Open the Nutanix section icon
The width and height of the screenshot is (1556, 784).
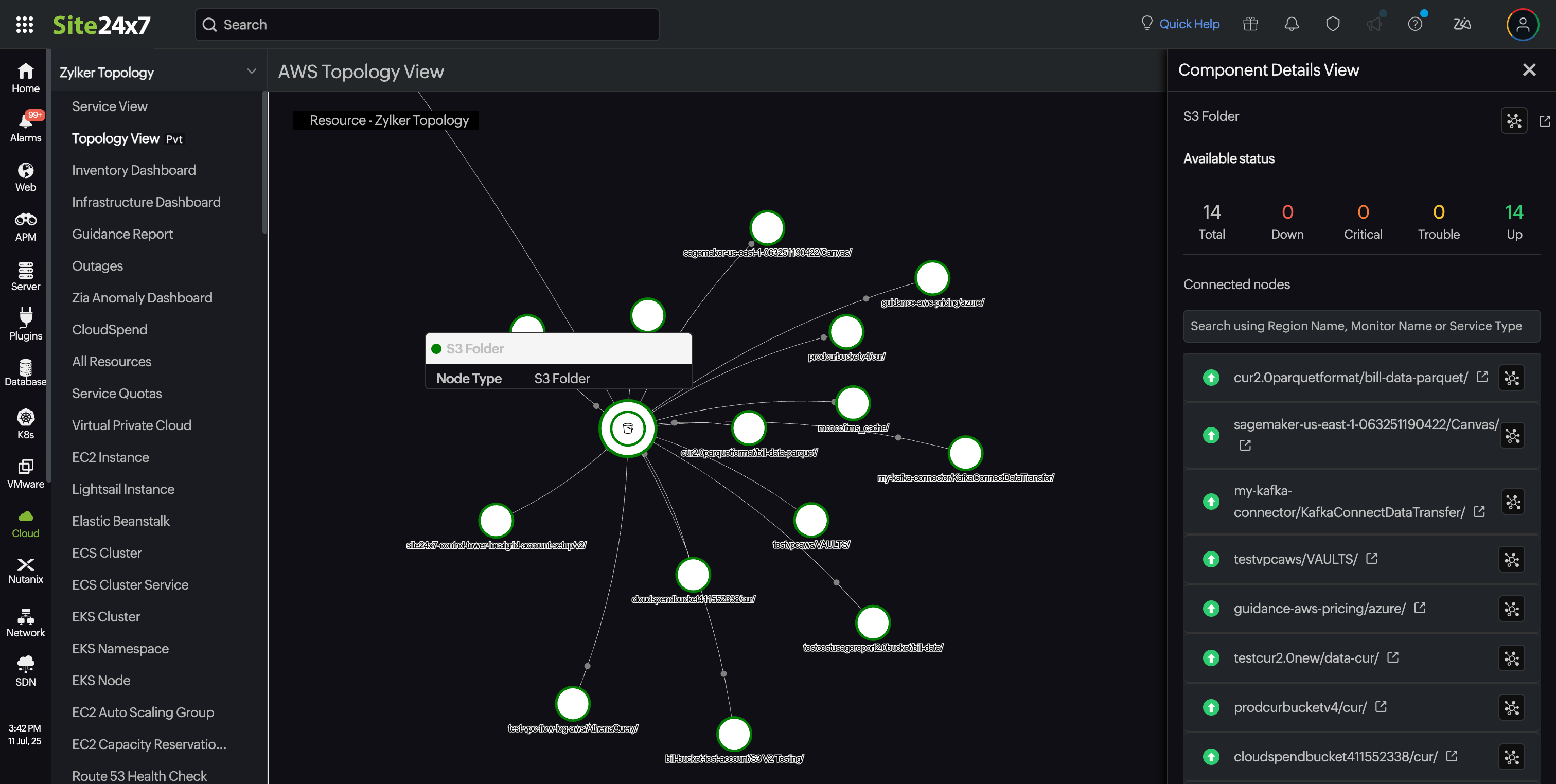25,569
